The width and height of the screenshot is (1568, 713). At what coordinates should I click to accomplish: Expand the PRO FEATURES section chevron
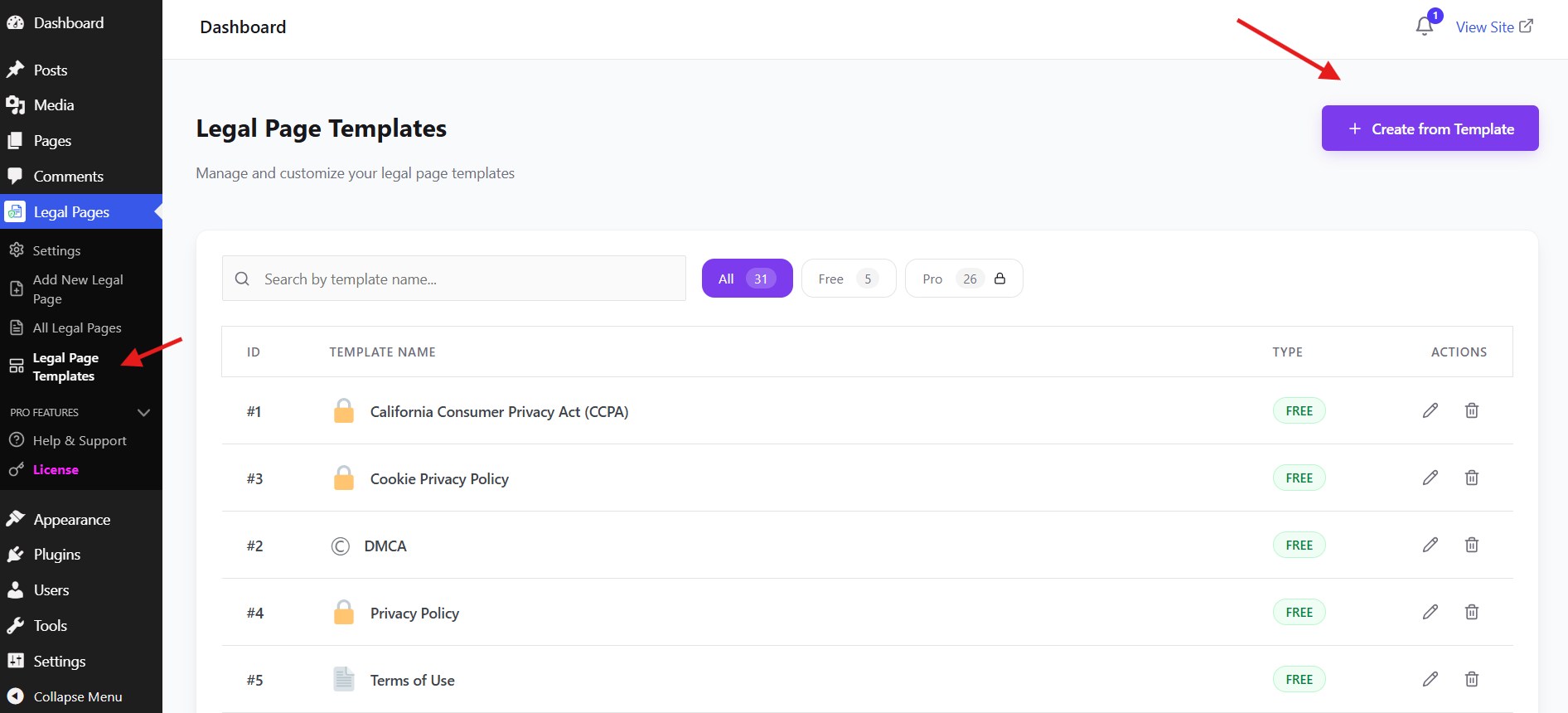(x=143, y=412)
